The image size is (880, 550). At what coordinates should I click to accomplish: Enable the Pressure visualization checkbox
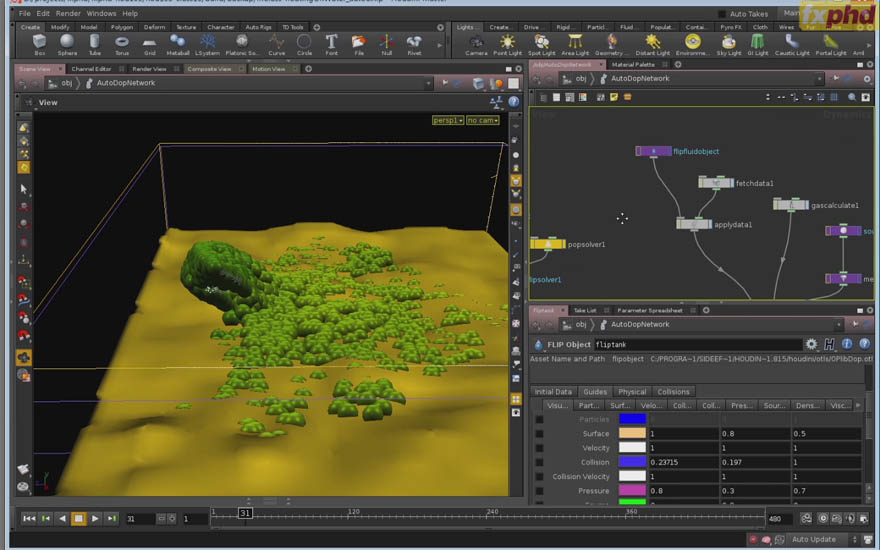pos(539,491)
